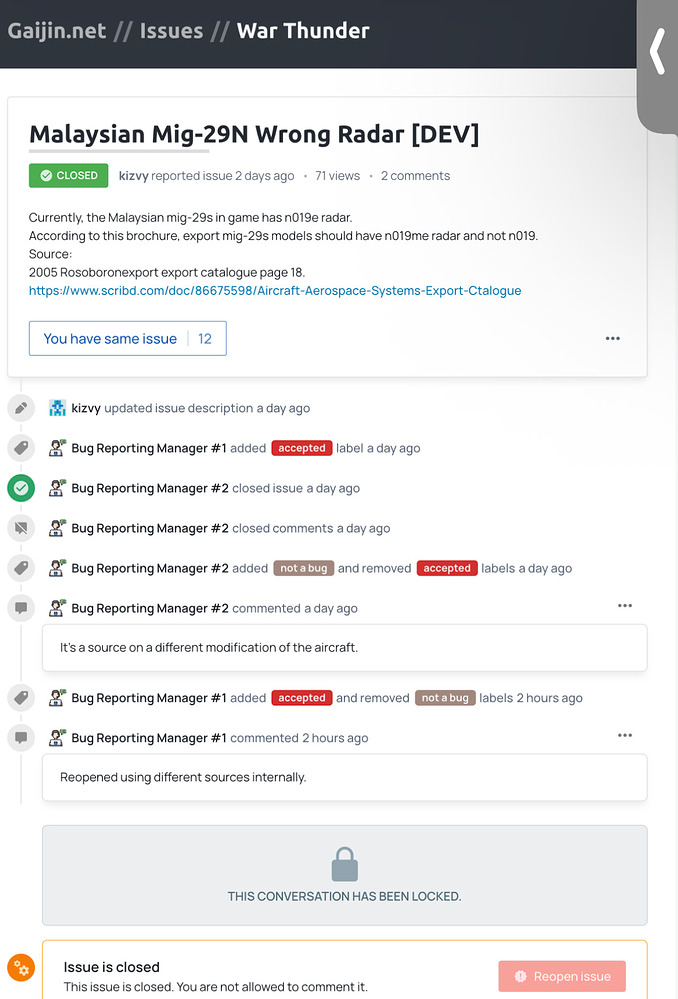Open War Thunder breadcrumb page
The height and width of the screenshot is (999, 678).
303,31
